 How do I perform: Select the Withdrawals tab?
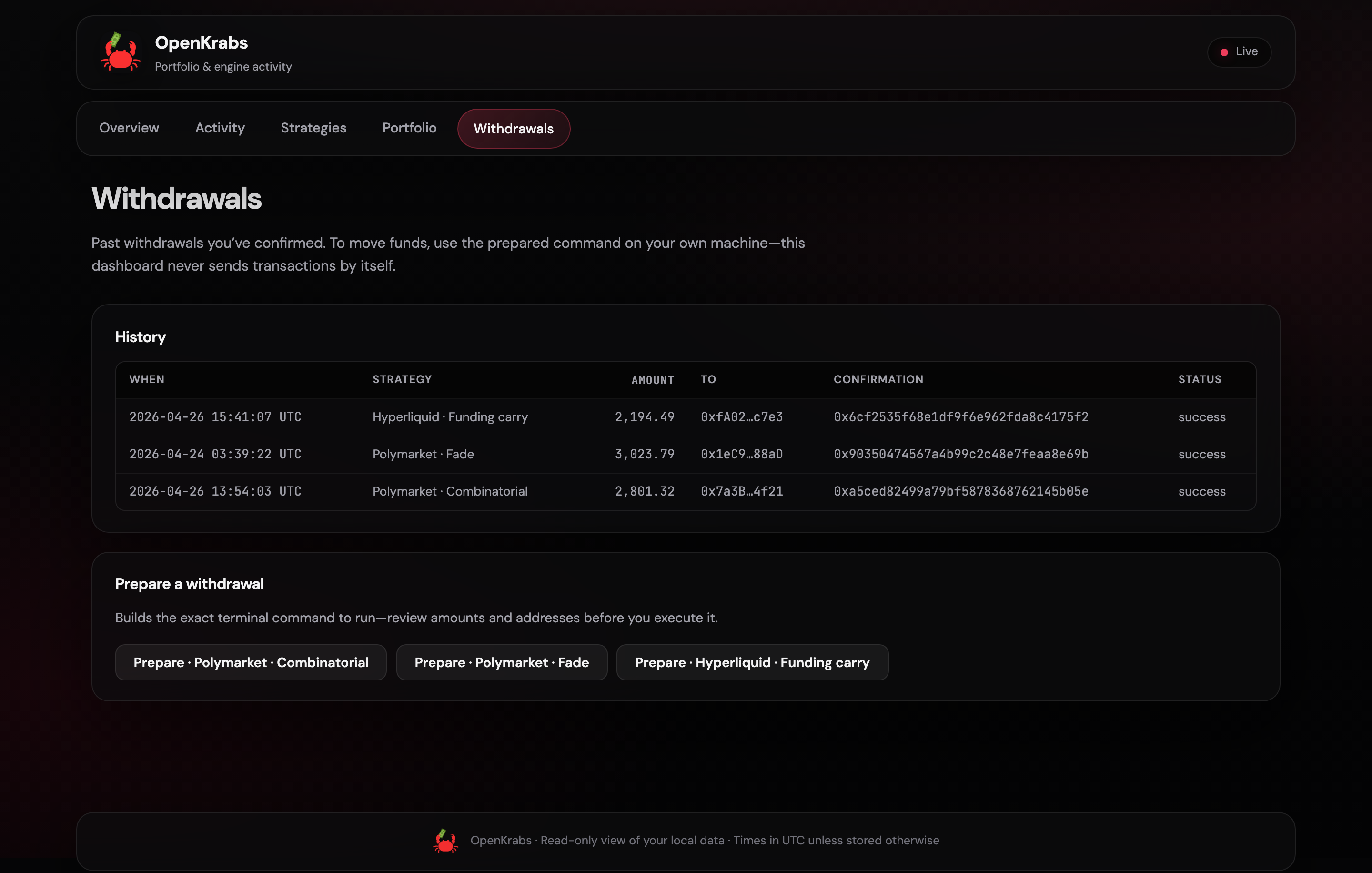[x=514, y=129]
